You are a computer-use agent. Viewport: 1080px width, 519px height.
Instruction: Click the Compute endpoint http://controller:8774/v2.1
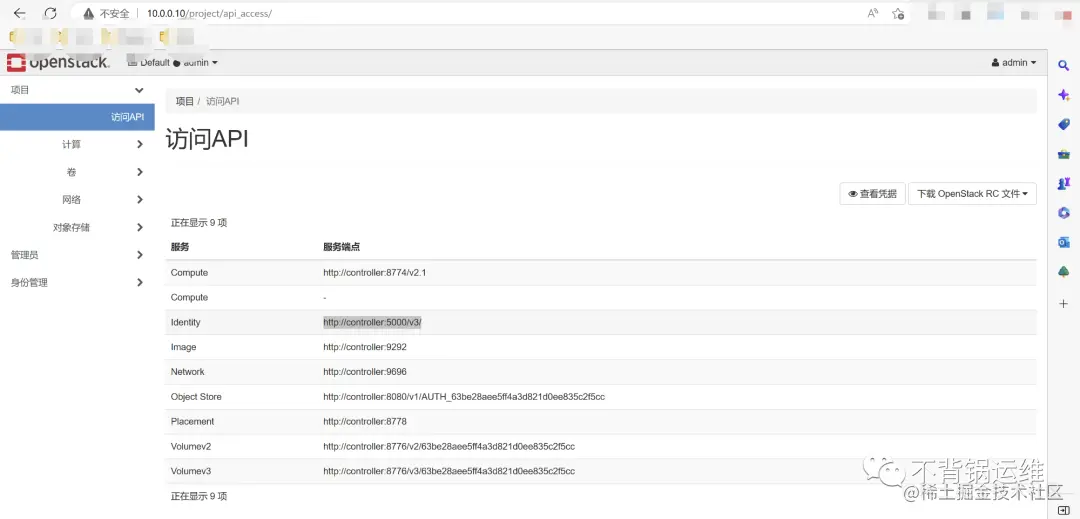(x=375, y=273)
